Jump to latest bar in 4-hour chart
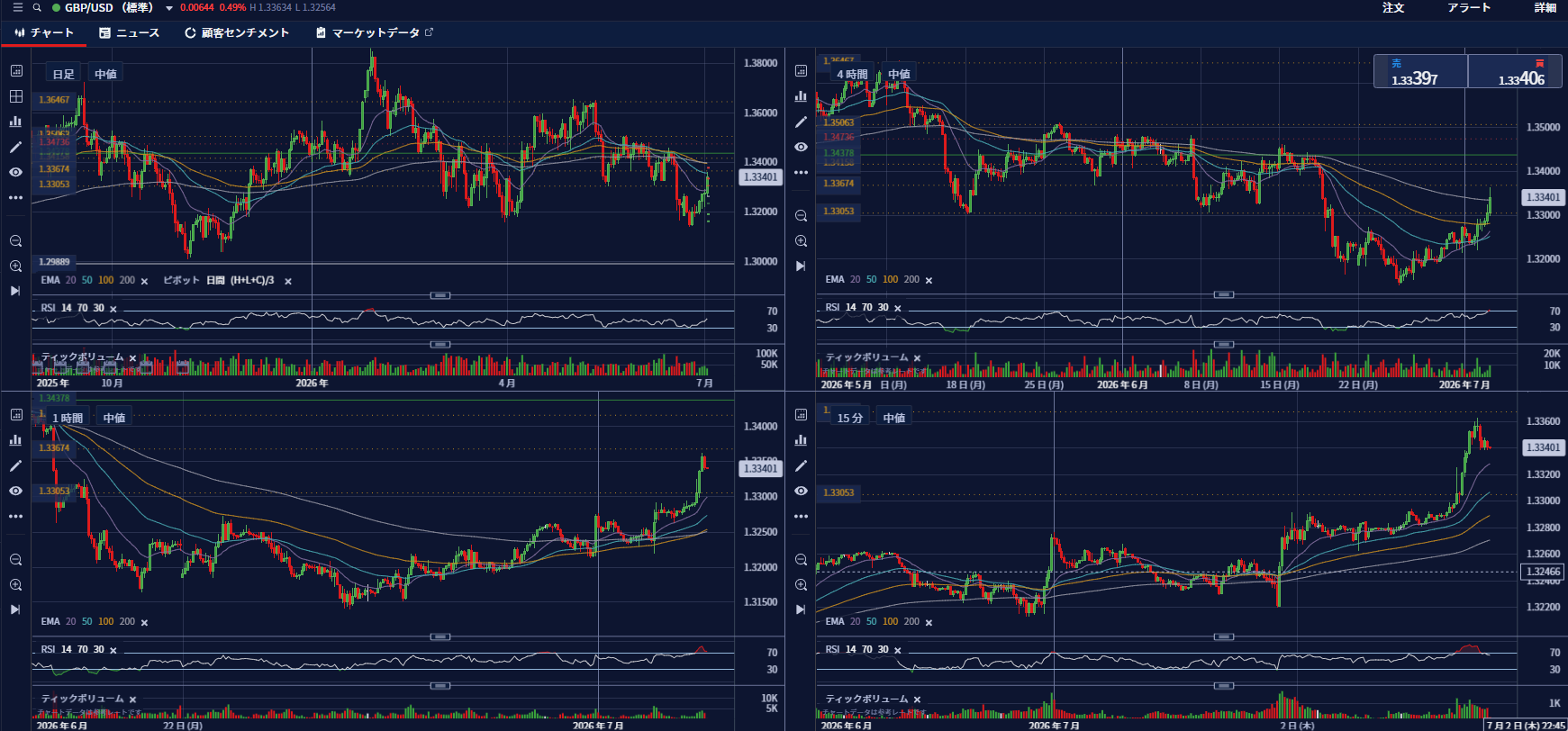1568x731 pixels. pyautogui.click(x=801, y=266)
